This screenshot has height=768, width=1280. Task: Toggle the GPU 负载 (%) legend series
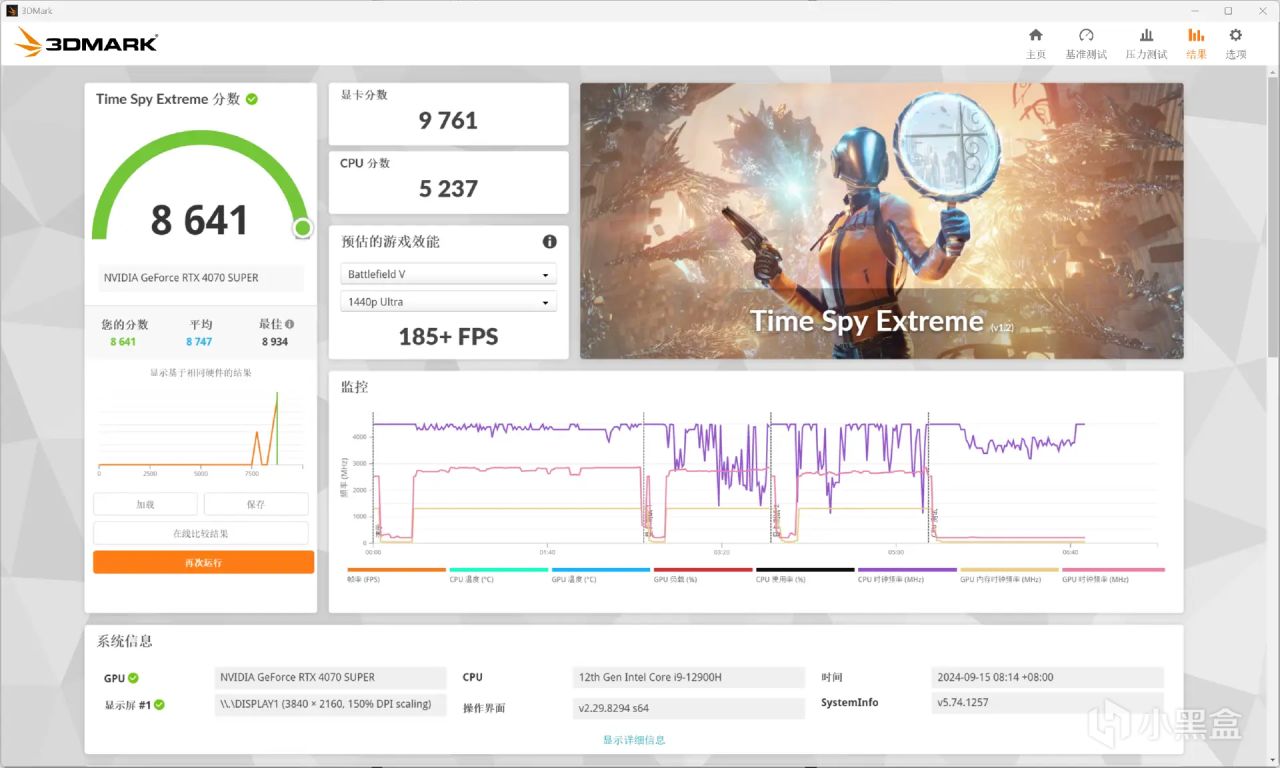click(x=702, y=574)
